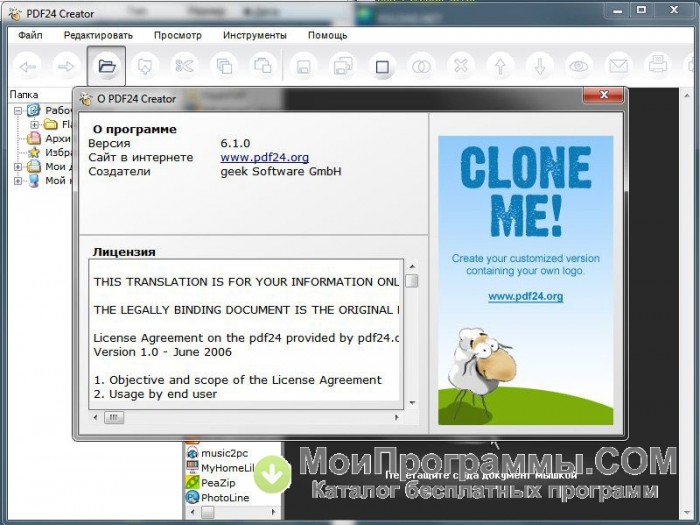The width and height of the screenshot is (700, 525).
Task: Click the merge documents circles icon
Action: click(x=421, y=67)
